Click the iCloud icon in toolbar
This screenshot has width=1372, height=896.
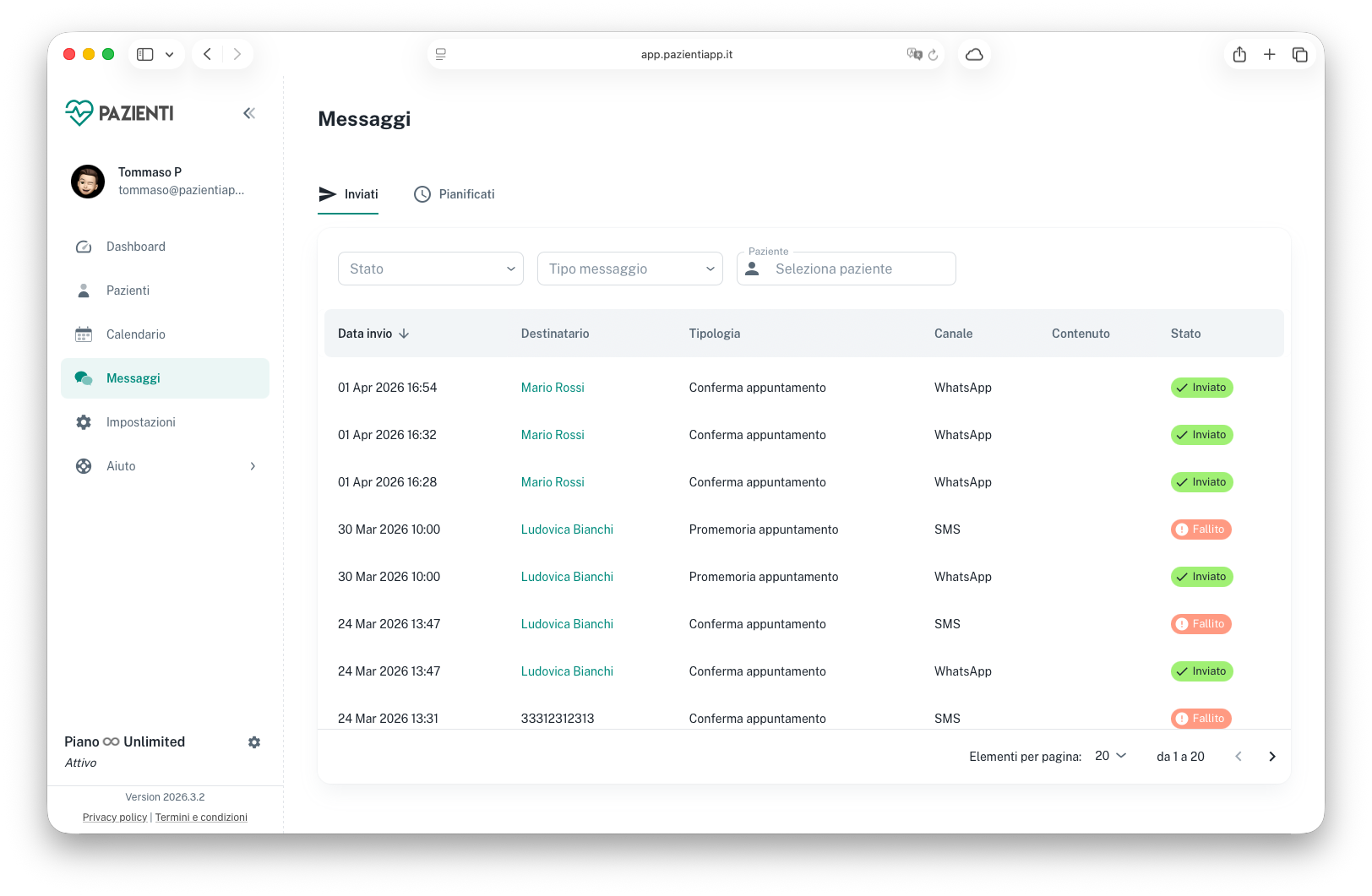coord(974,55)
